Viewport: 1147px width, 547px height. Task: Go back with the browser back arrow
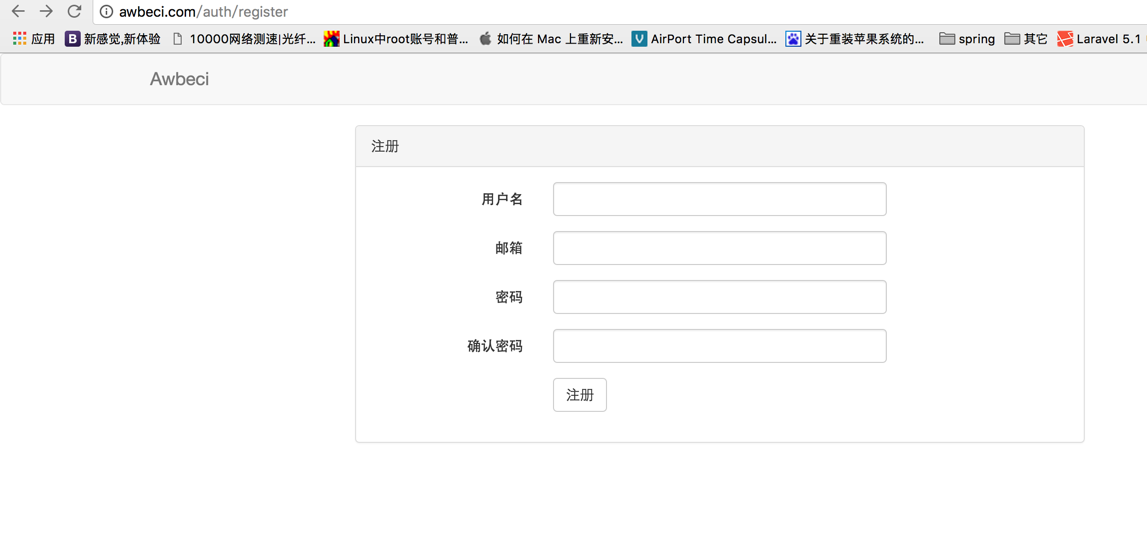tap(18, 11)
